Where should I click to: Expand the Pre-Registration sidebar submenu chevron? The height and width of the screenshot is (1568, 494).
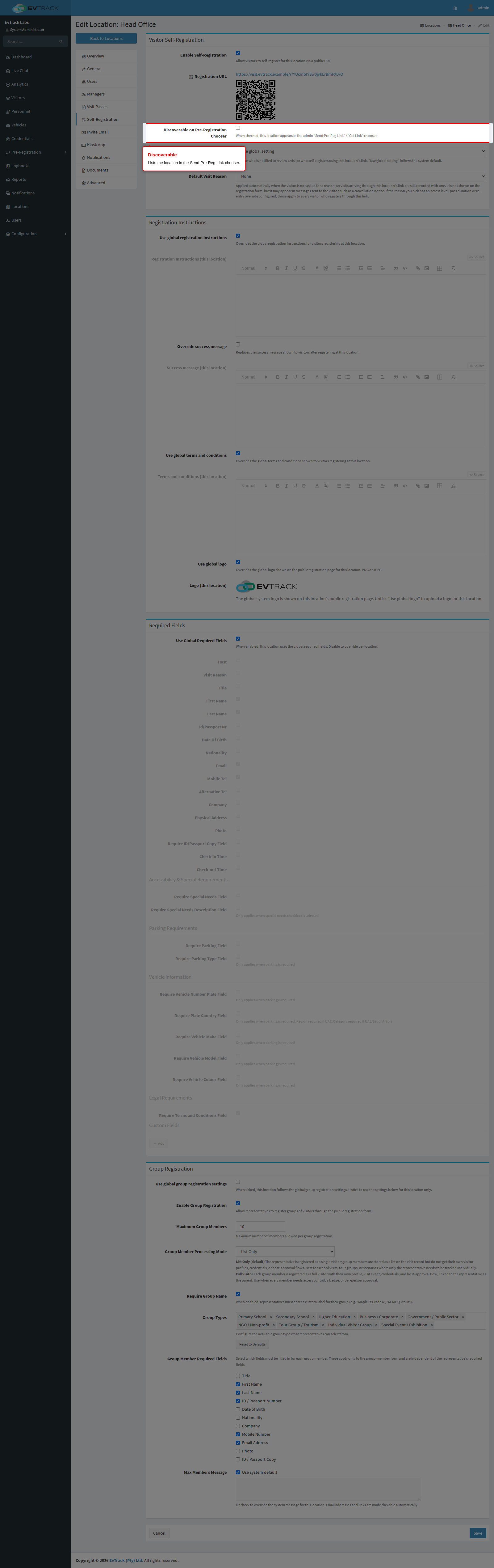tap(65, 152)
